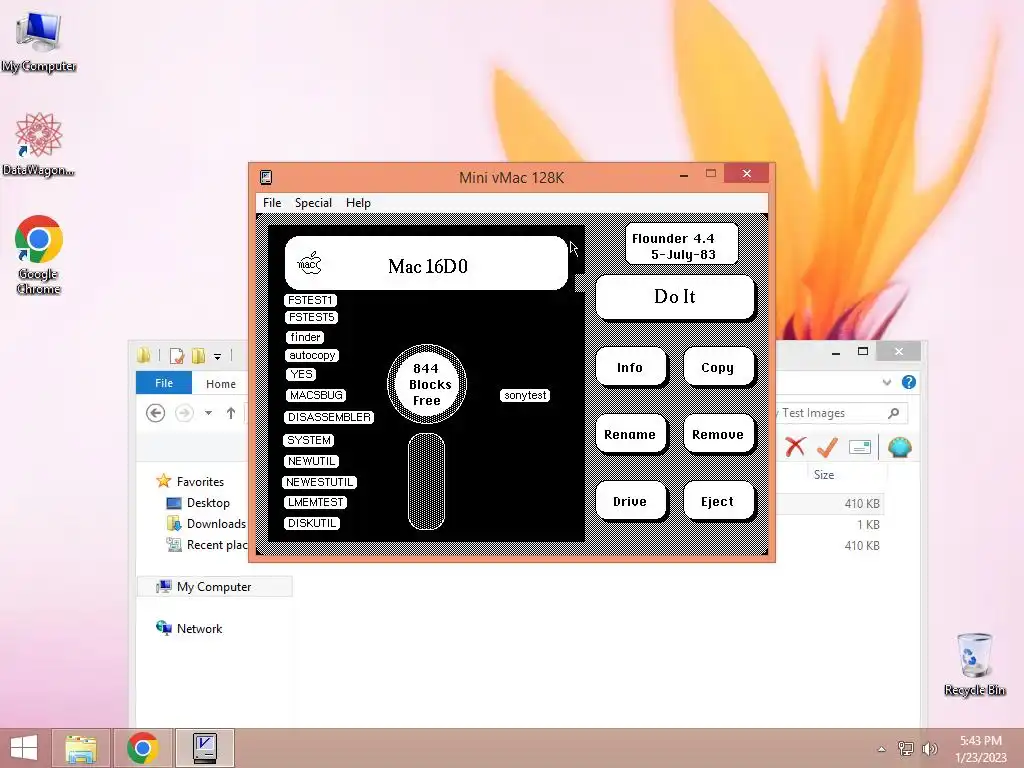Click the network tray icon
This screenshot has width=1024, height=768.
[906, 748]
